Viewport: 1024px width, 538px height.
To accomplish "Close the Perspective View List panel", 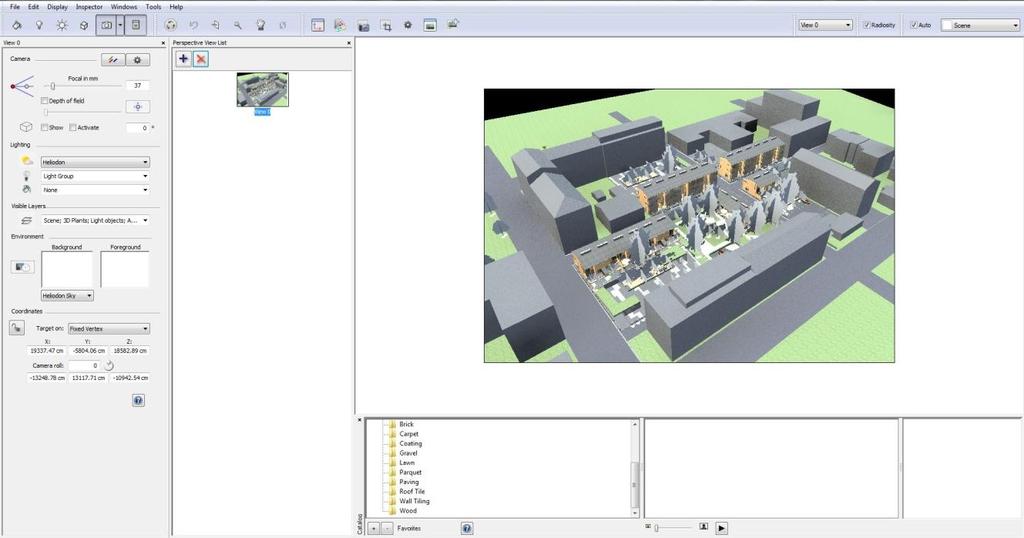I will point(349,43).
